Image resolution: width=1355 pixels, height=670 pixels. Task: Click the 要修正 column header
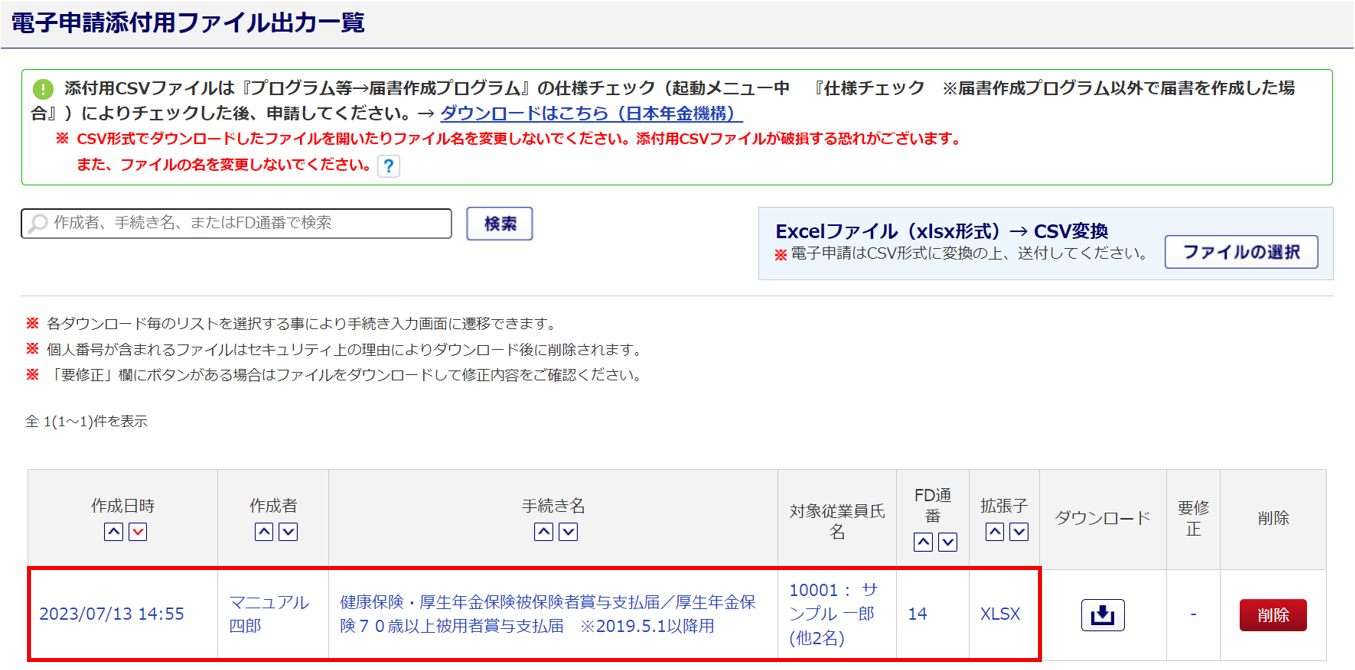[x=1193, y=518]
